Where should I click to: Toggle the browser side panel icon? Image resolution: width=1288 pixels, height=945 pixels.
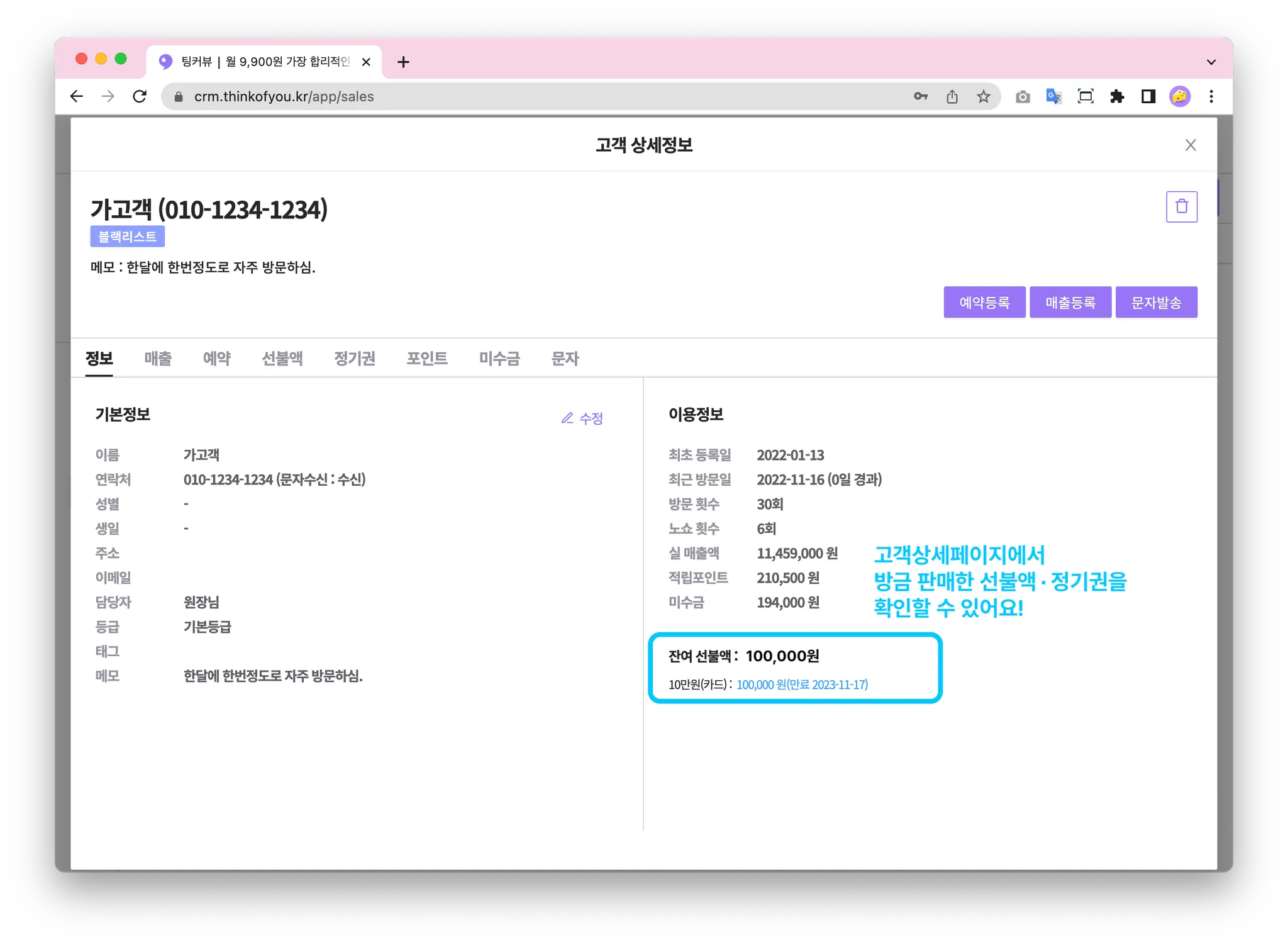(1148, 96)
